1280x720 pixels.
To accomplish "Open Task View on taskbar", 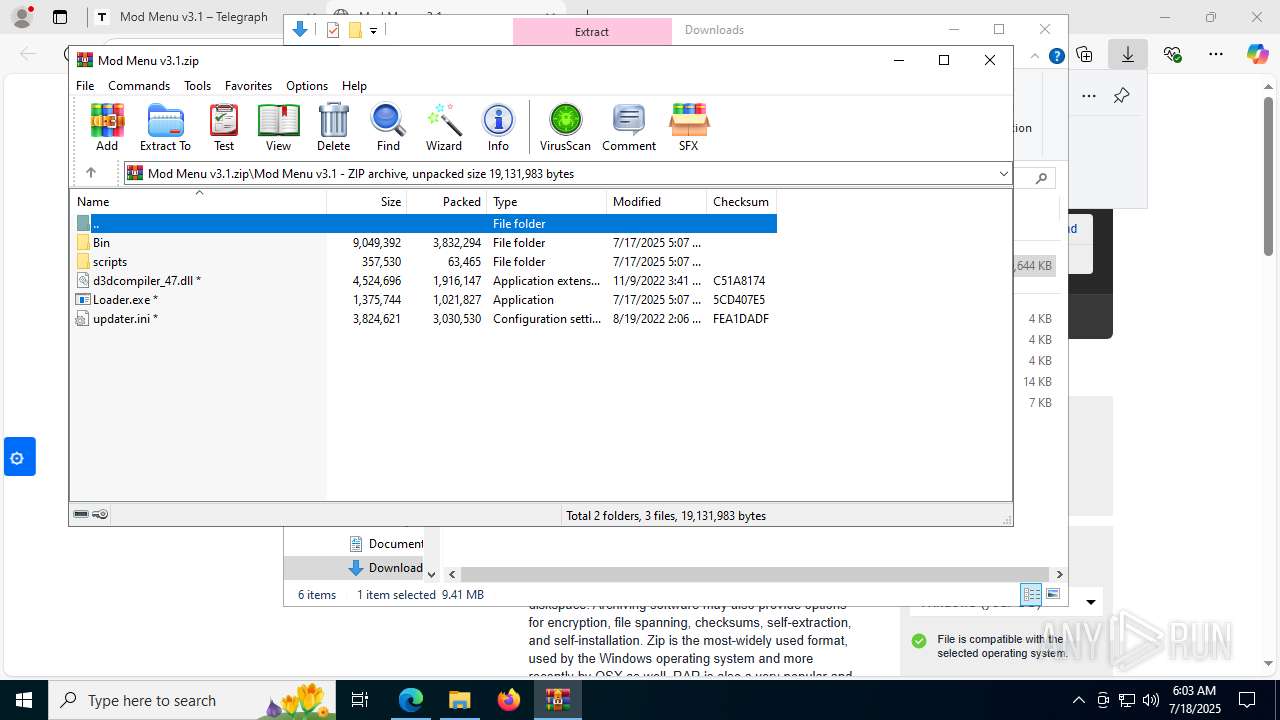I will pyautogui.click(x=361, y=700).
